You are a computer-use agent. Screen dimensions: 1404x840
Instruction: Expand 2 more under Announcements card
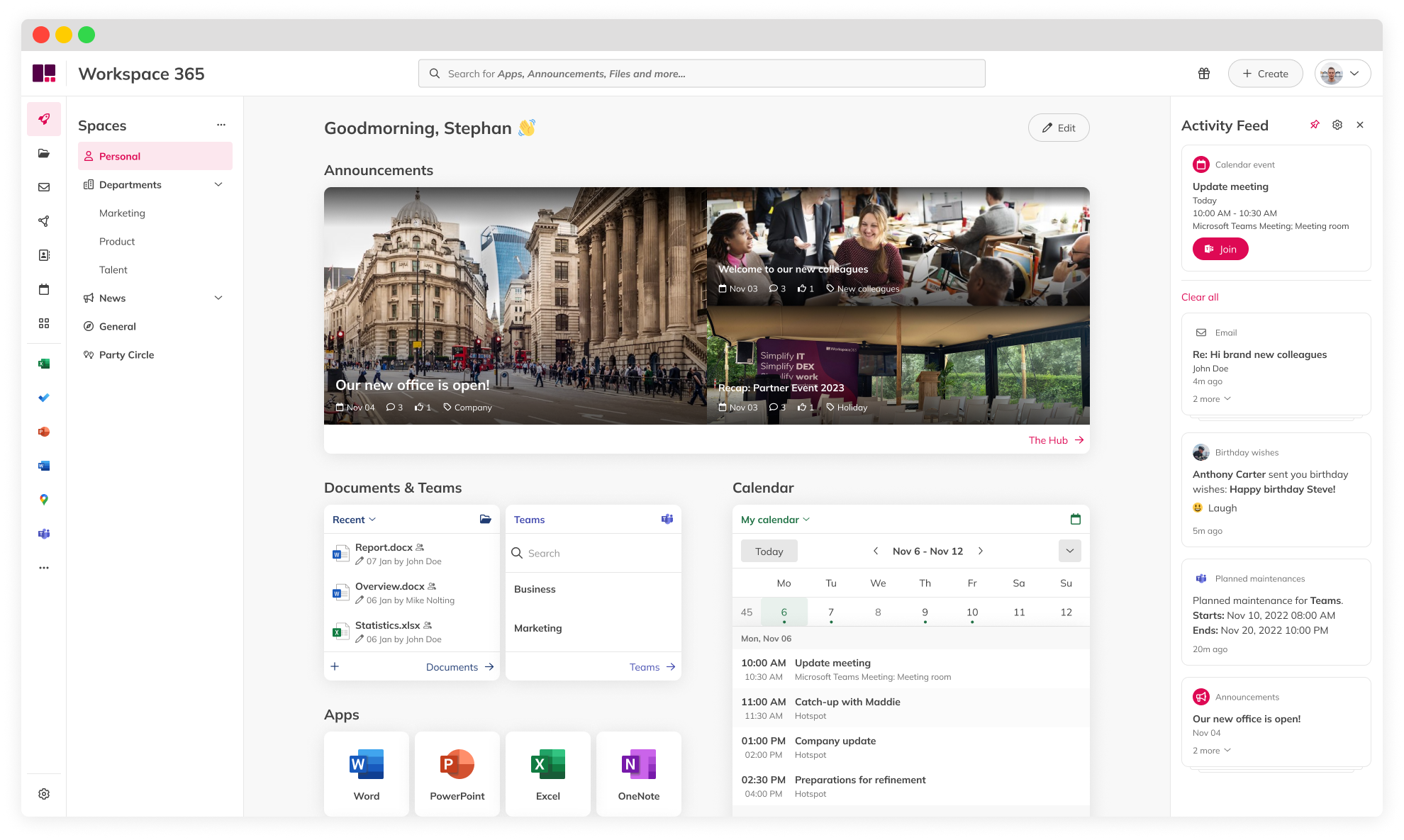1212,751
